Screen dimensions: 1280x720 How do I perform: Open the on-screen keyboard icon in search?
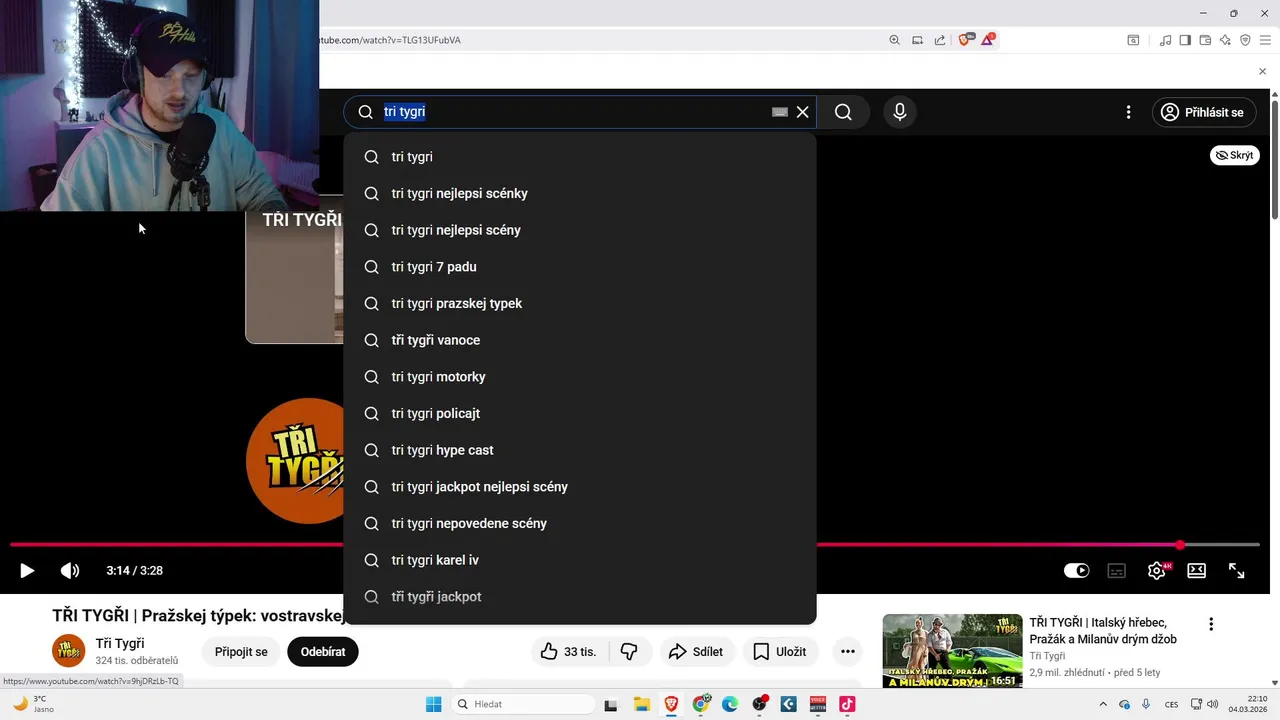tap(780, 112)
